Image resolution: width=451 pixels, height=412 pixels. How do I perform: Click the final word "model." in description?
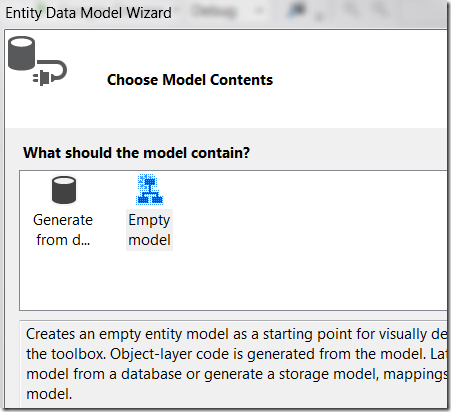(49, 394)
